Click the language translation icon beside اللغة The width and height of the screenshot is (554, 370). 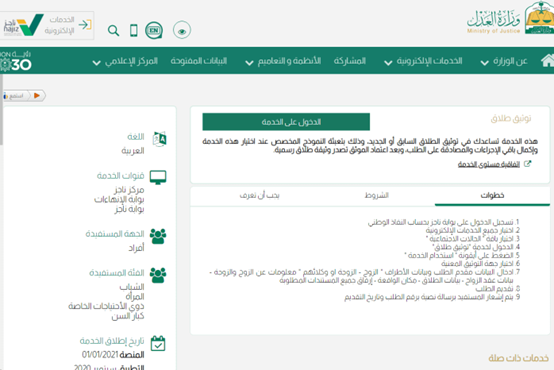[159, 139]
